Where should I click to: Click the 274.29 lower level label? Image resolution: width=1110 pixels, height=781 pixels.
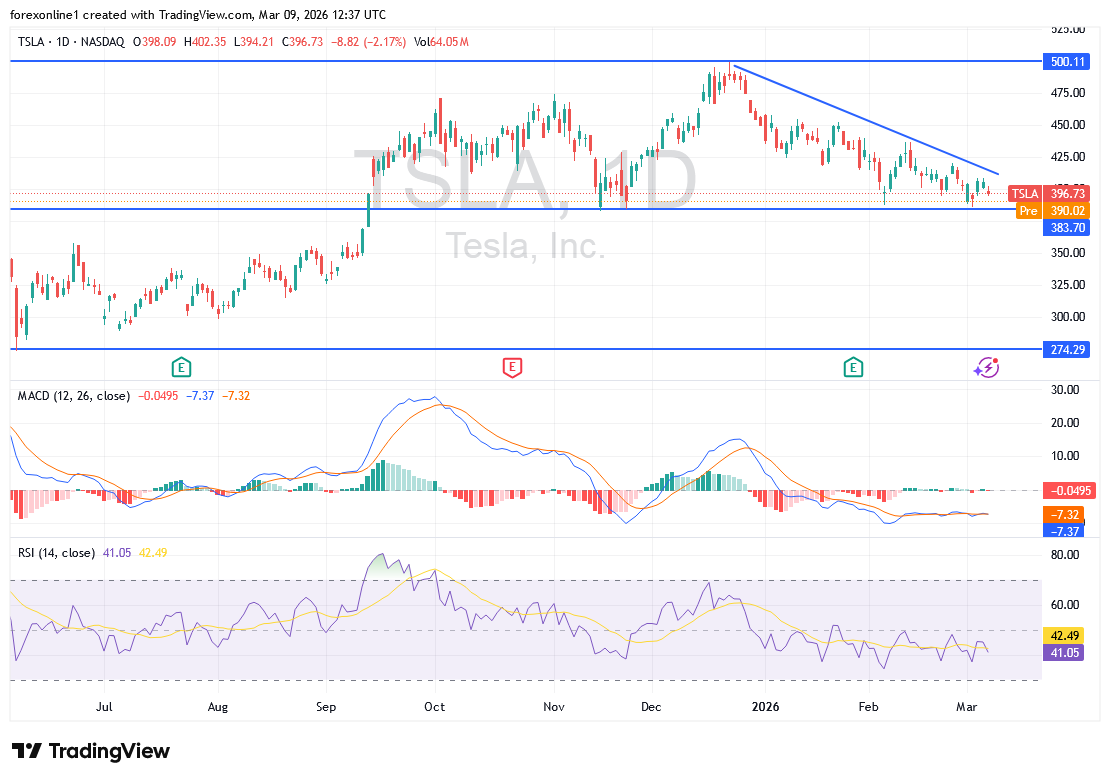pyautogui.click(x=1067, y=349)
